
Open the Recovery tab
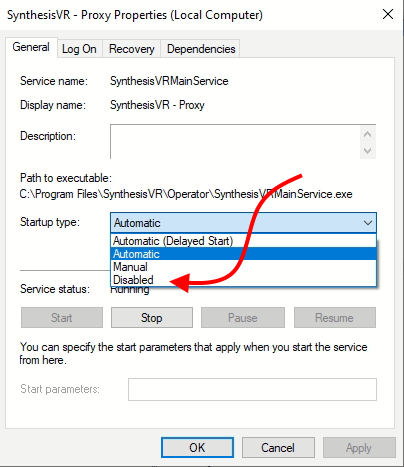pos(132,49)
